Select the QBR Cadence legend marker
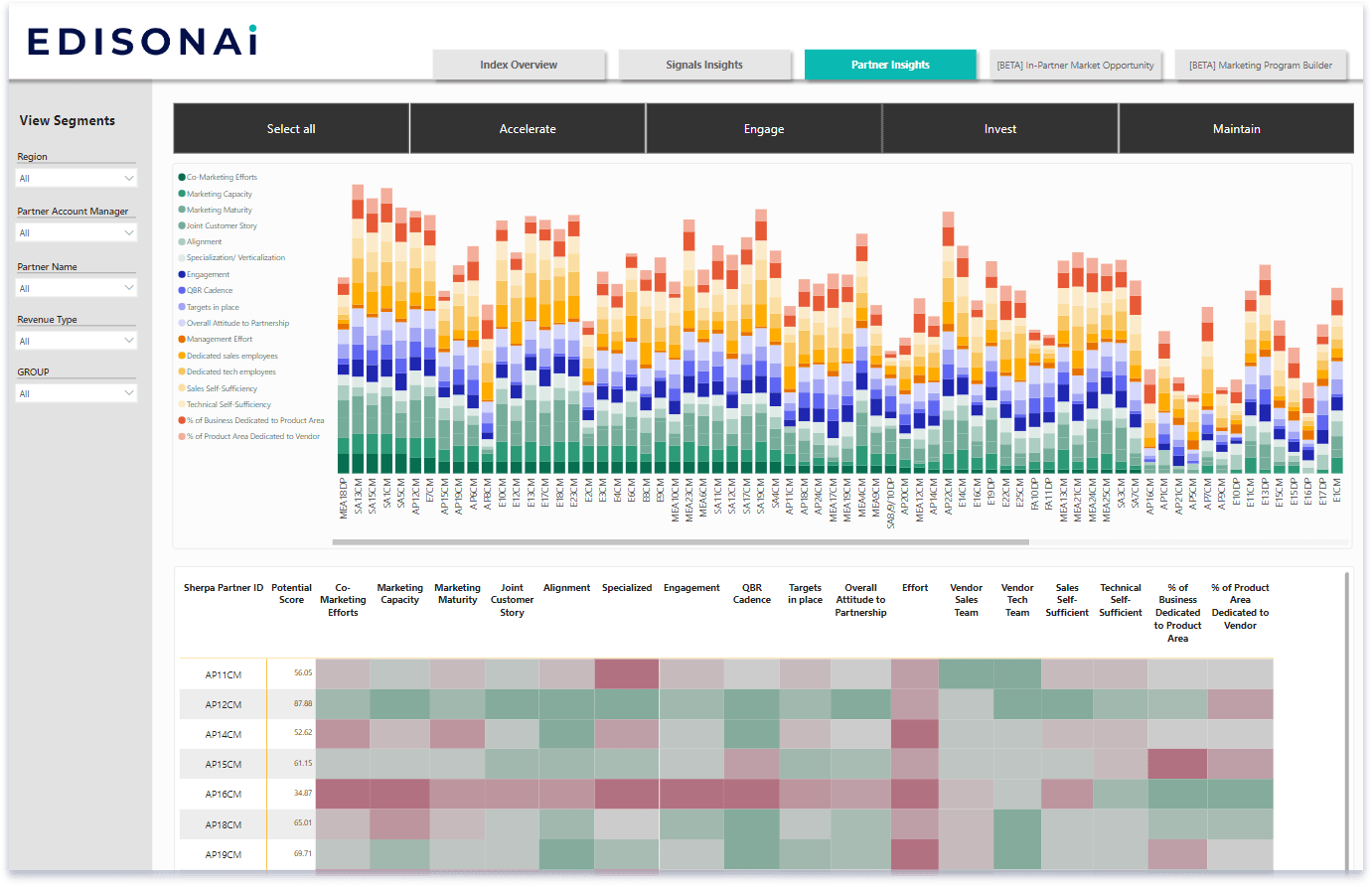Image resolution: width=1372 pixels, height=887 pixels. click(182, 291)
